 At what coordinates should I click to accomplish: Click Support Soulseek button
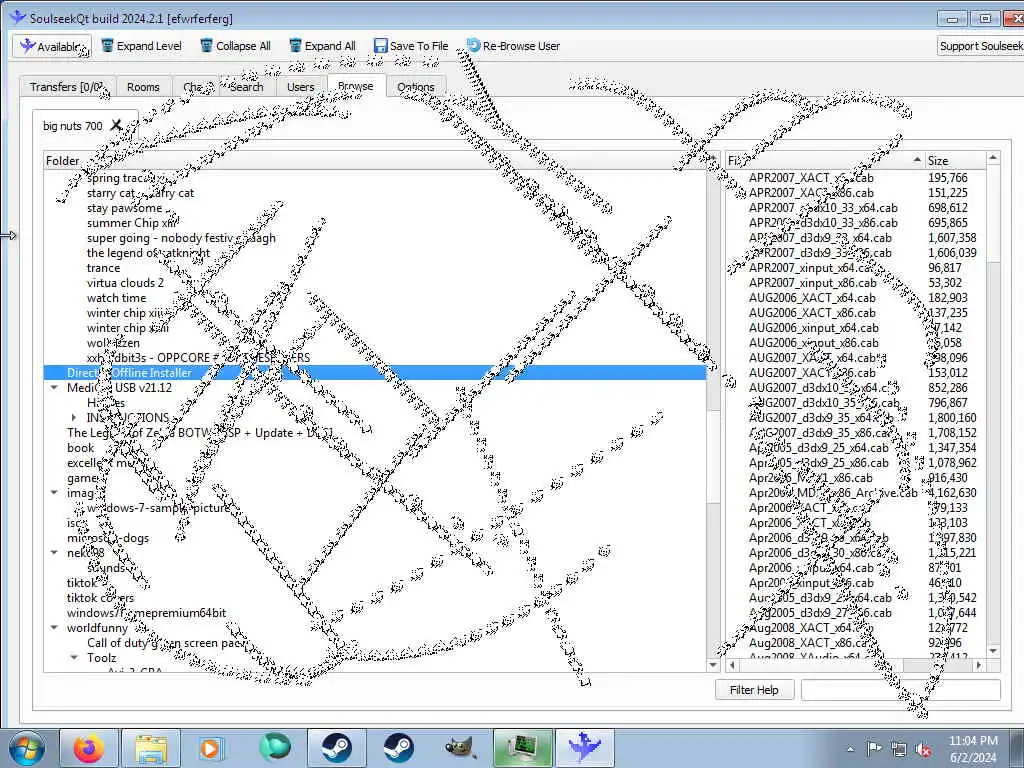coord(981,46)
